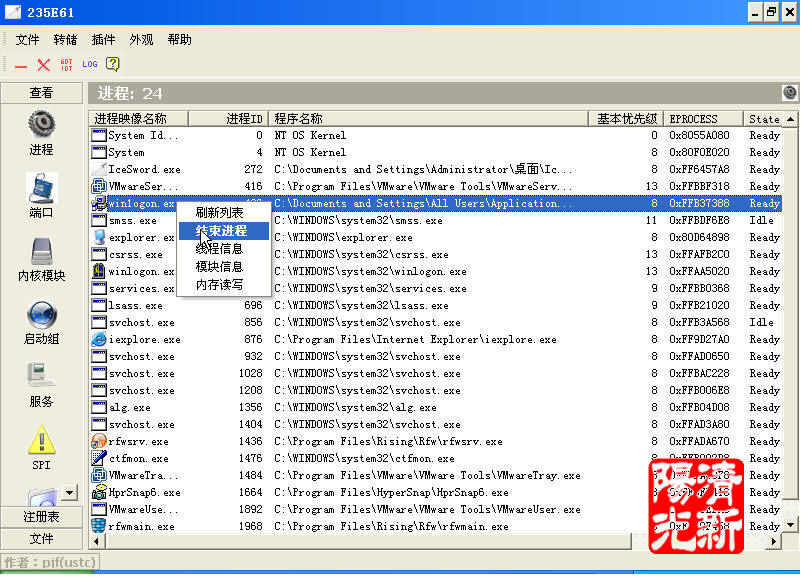Click the ctfmon.exe pen icon

[98, 458]
